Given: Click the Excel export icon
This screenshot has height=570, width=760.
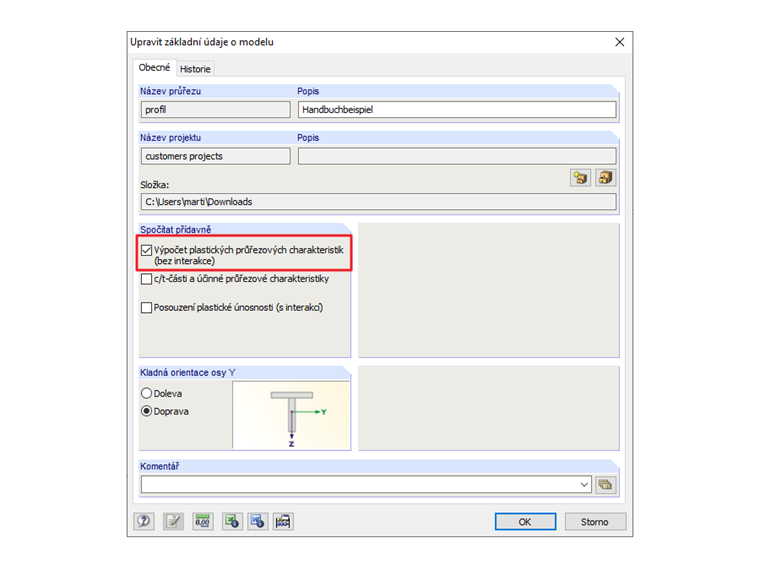Looking at the screenshot, I should coord(232,522).
